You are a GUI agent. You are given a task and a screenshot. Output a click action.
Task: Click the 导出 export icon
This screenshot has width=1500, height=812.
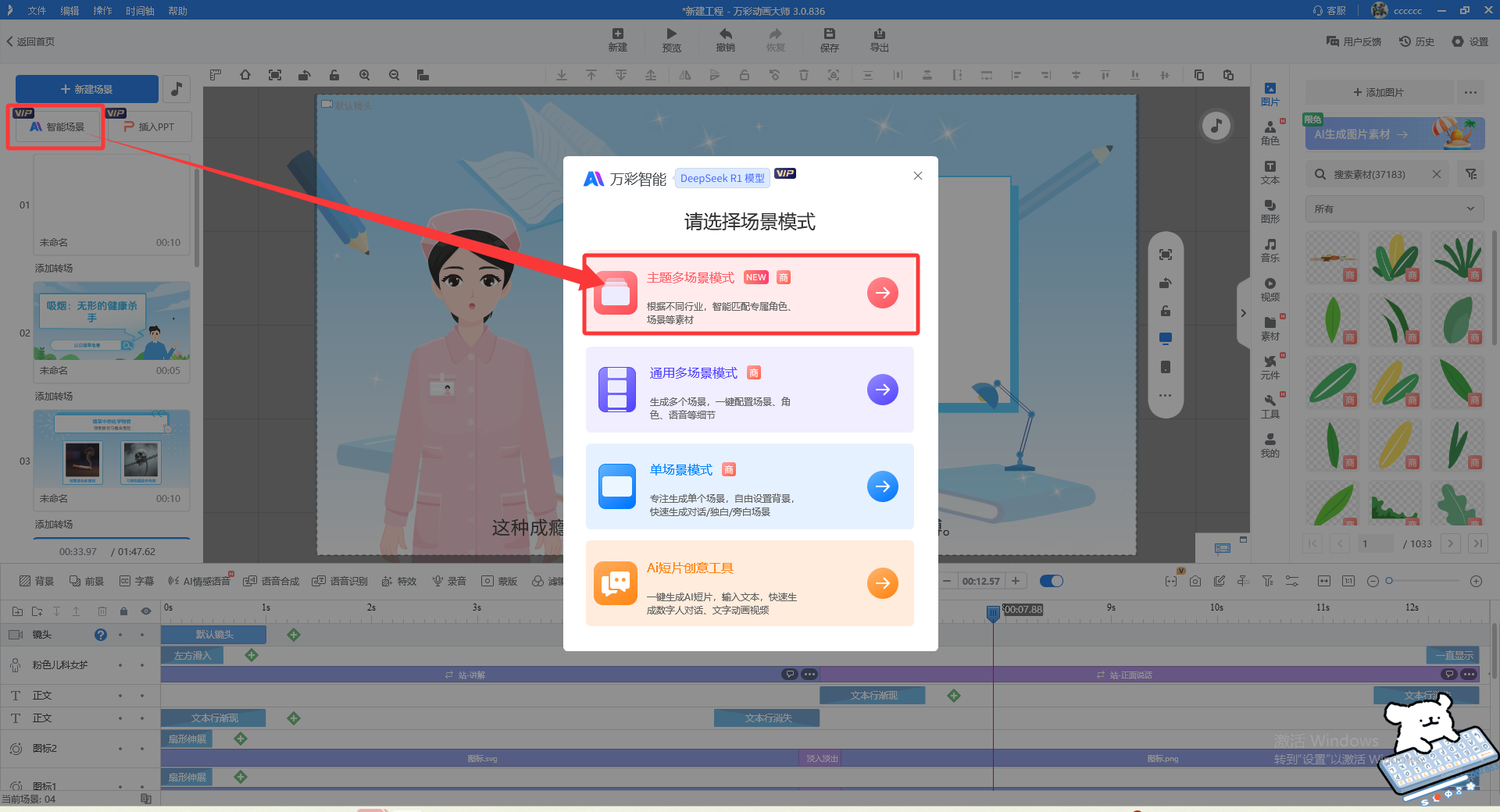(x=879, y=34)
